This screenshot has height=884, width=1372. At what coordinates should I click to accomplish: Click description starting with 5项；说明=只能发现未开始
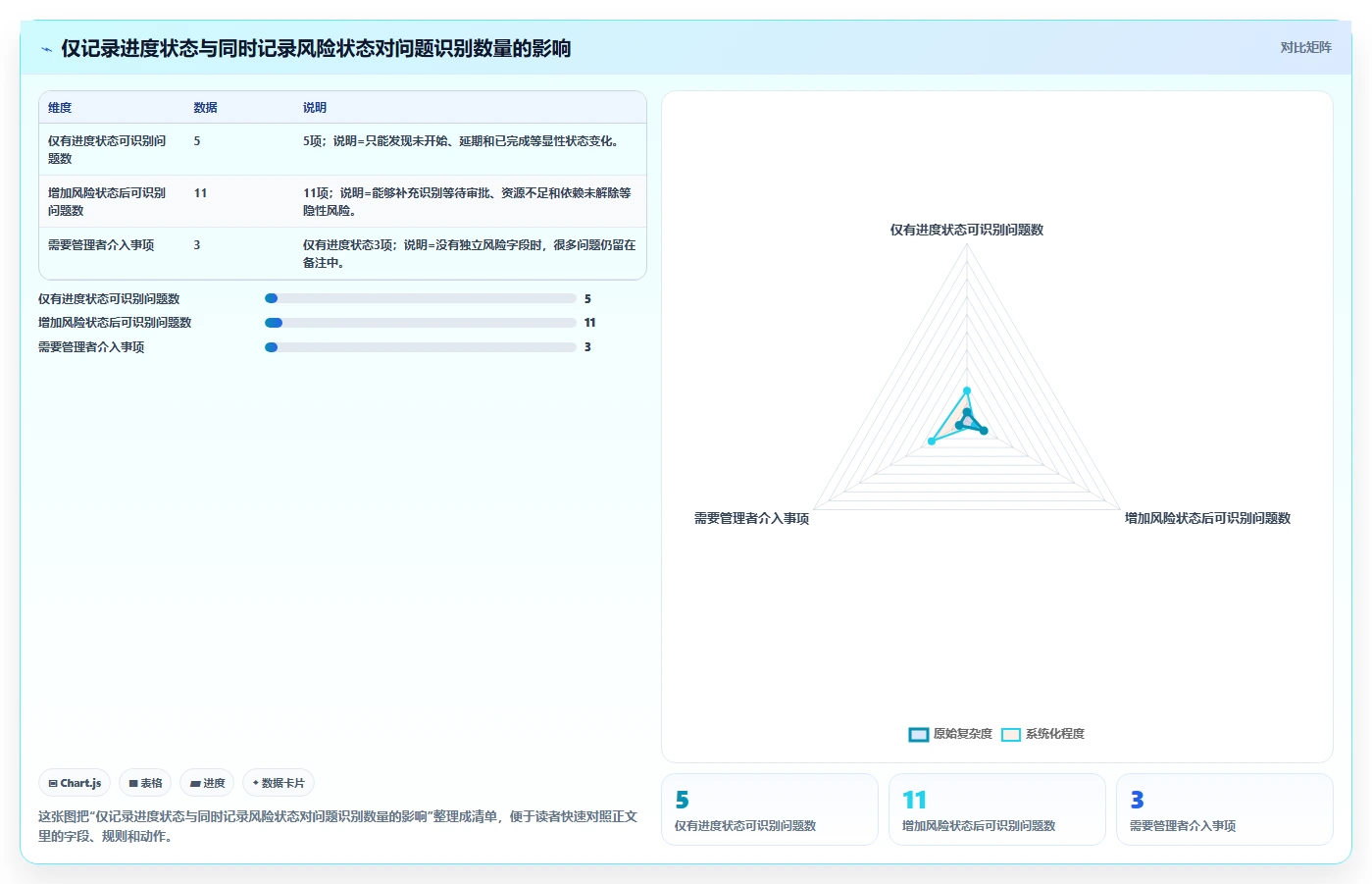[x=462, y=141]
